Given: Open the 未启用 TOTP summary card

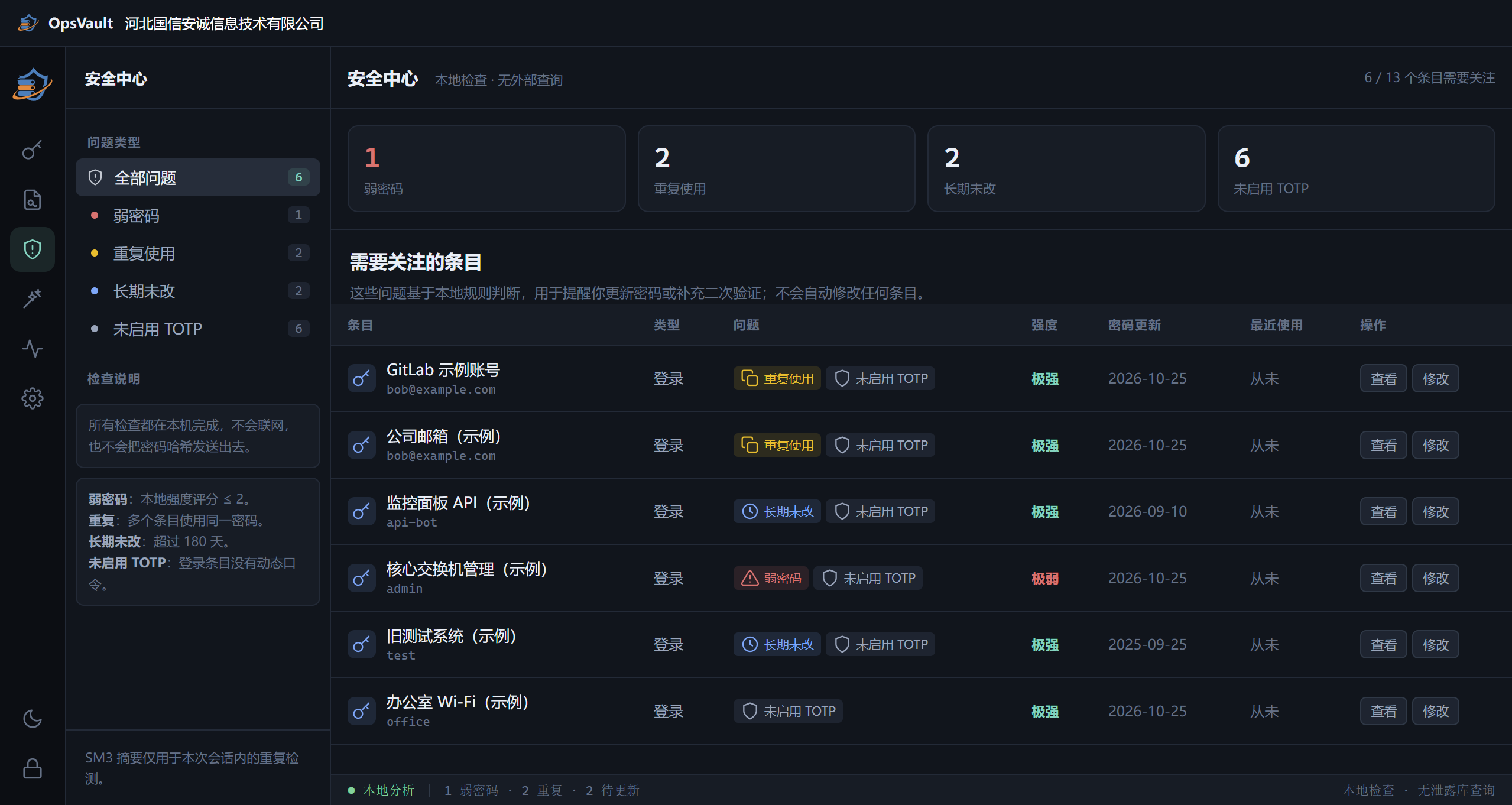Looking at the screenshot, I should [x=1357, y=168].
